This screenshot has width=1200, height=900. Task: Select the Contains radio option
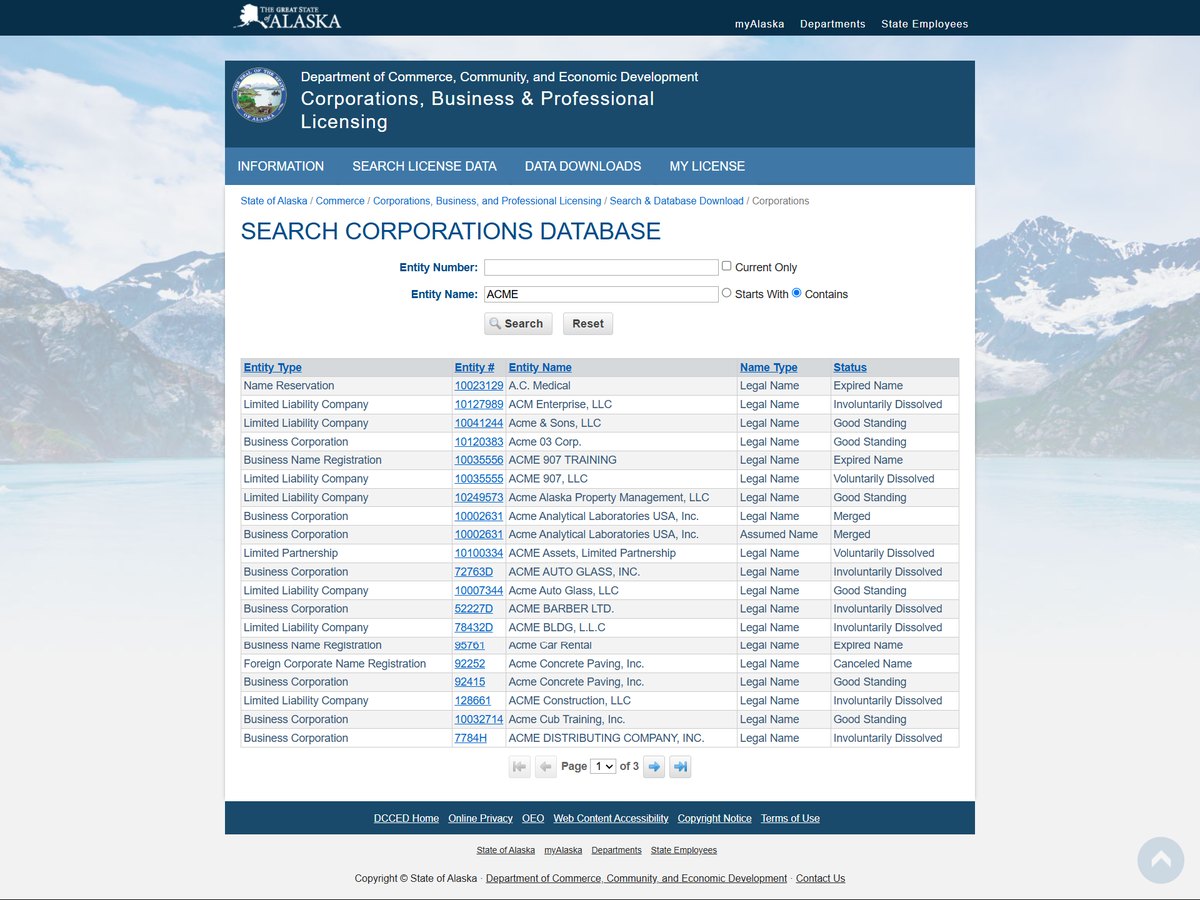(797, 293)
